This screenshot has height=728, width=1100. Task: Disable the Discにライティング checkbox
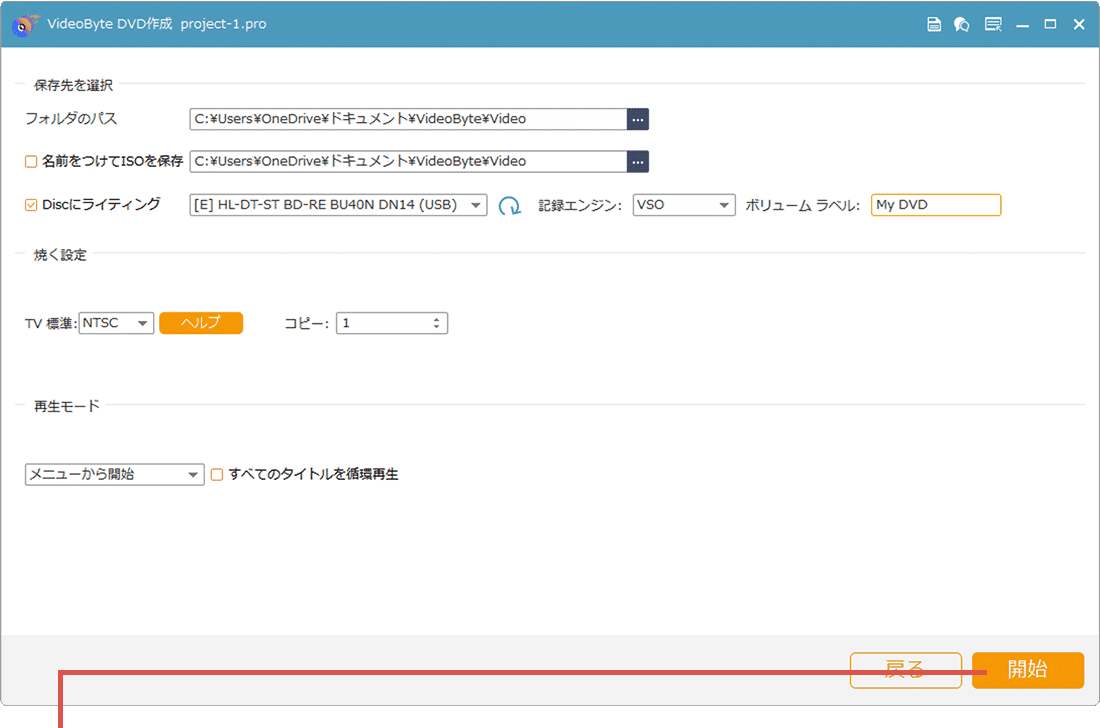pyautogui.click(x=28, y=204)
